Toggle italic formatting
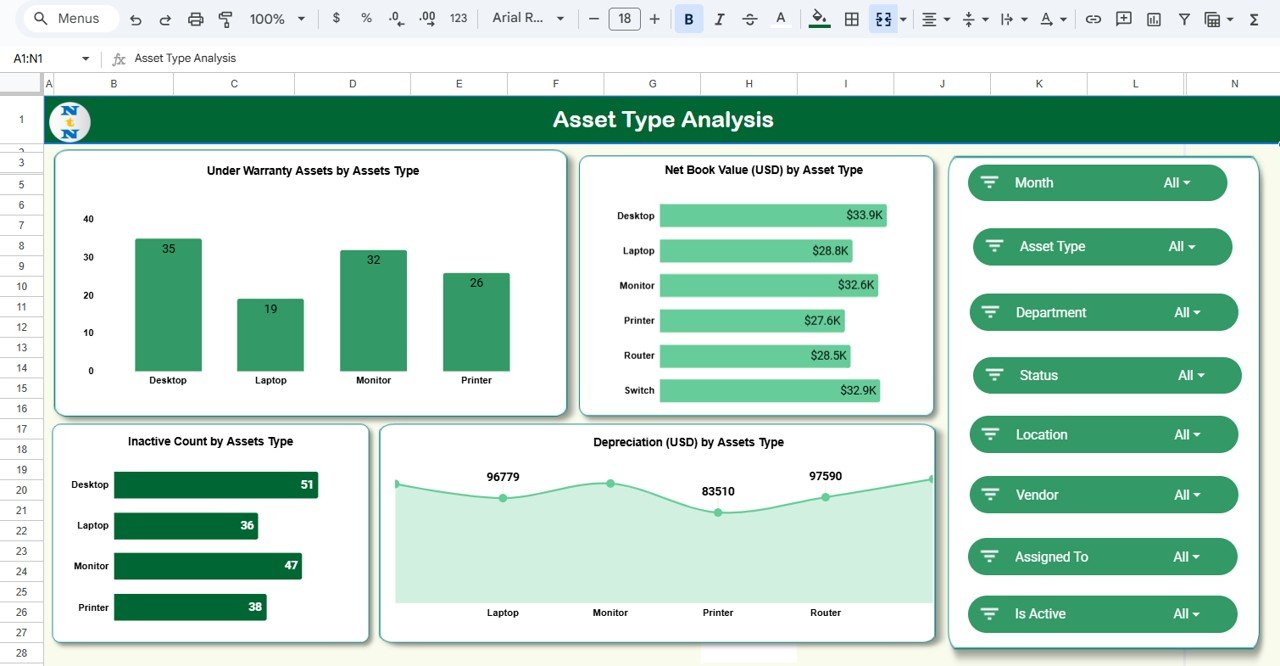This screenshot has width=1280, height=666. (719, 18)
